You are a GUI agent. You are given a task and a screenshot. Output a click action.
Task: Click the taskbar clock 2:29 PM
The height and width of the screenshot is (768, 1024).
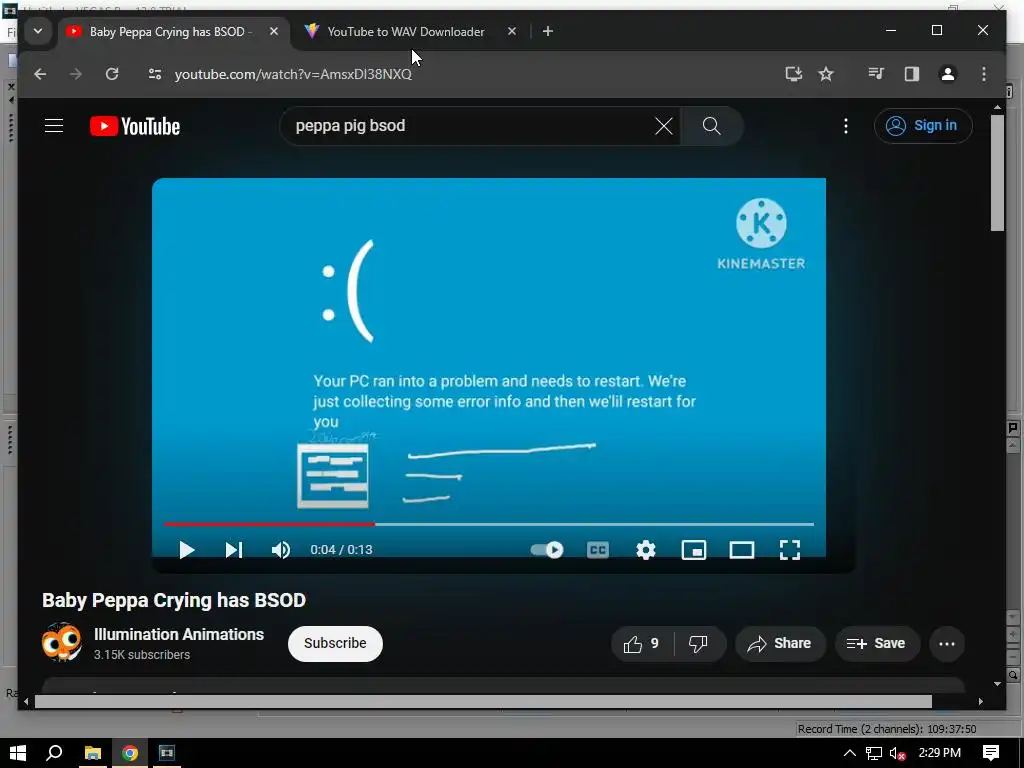pos(939,753)
